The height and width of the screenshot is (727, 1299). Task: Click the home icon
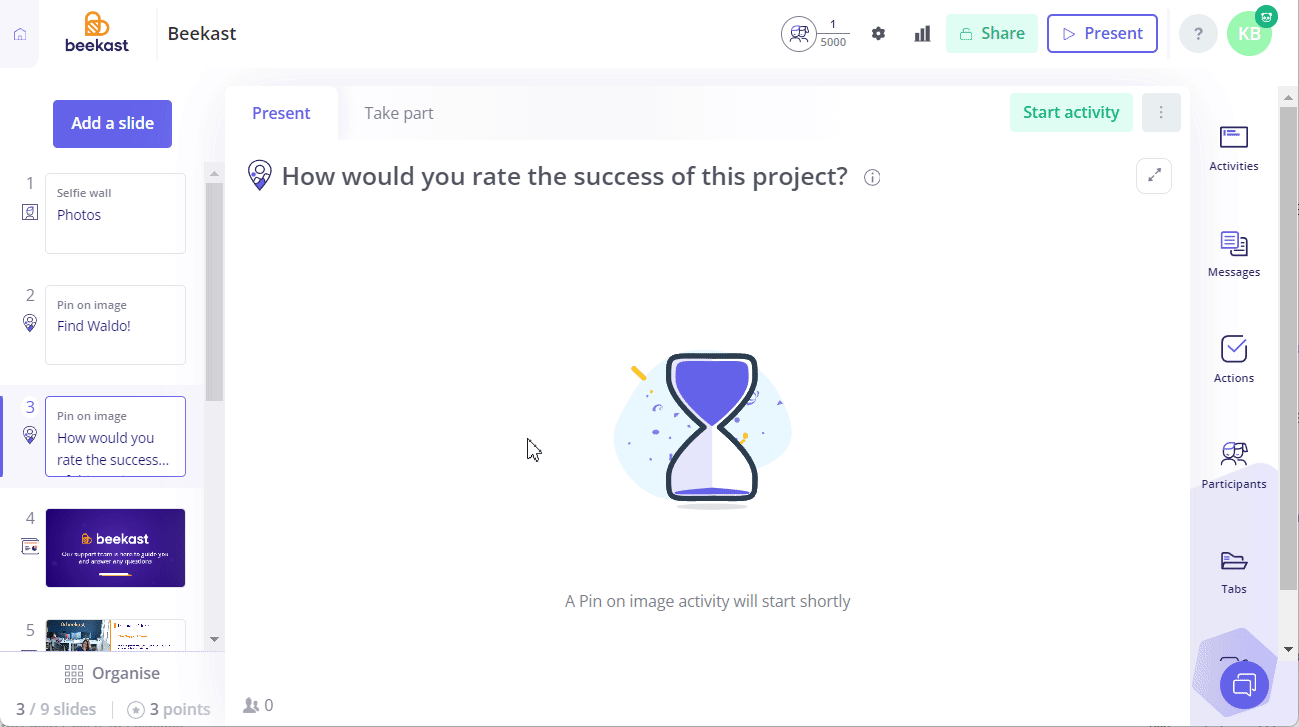(20, 34)
